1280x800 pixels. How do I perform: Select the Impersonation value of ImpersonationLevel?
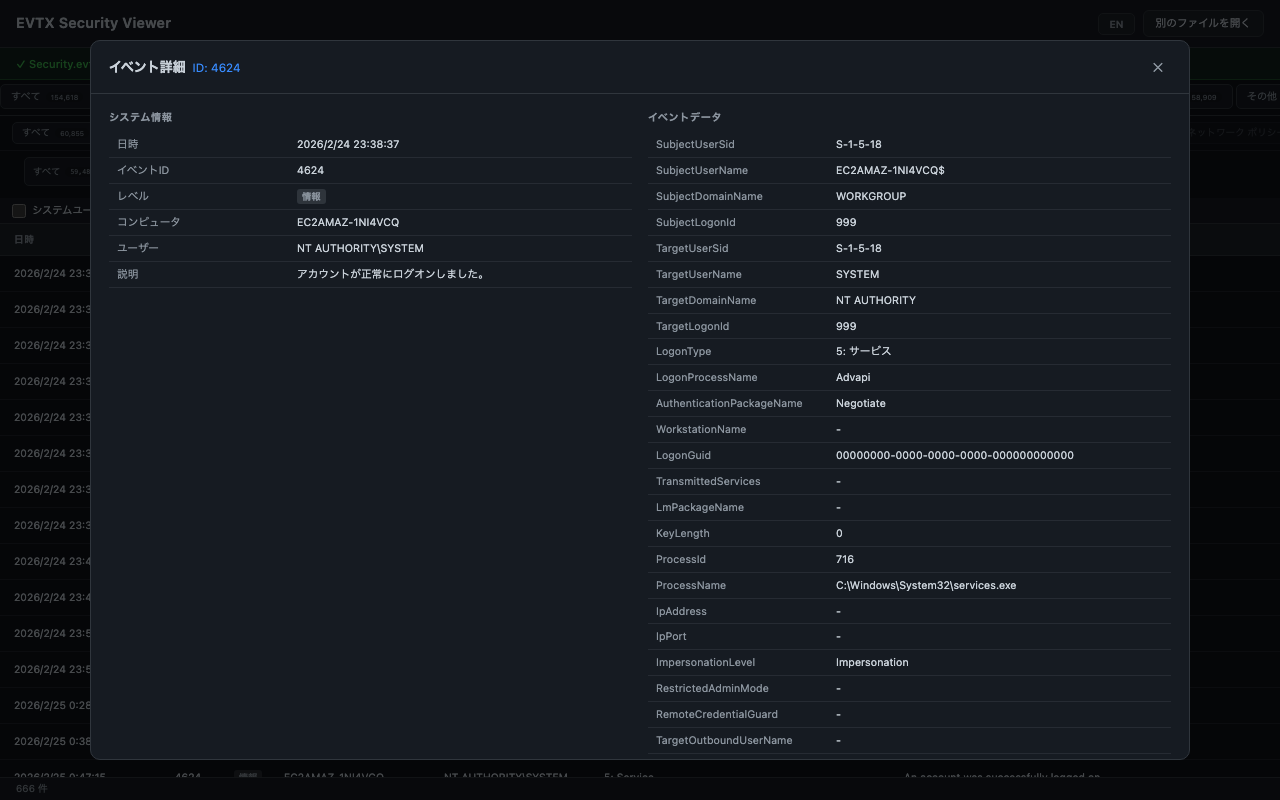872,662
